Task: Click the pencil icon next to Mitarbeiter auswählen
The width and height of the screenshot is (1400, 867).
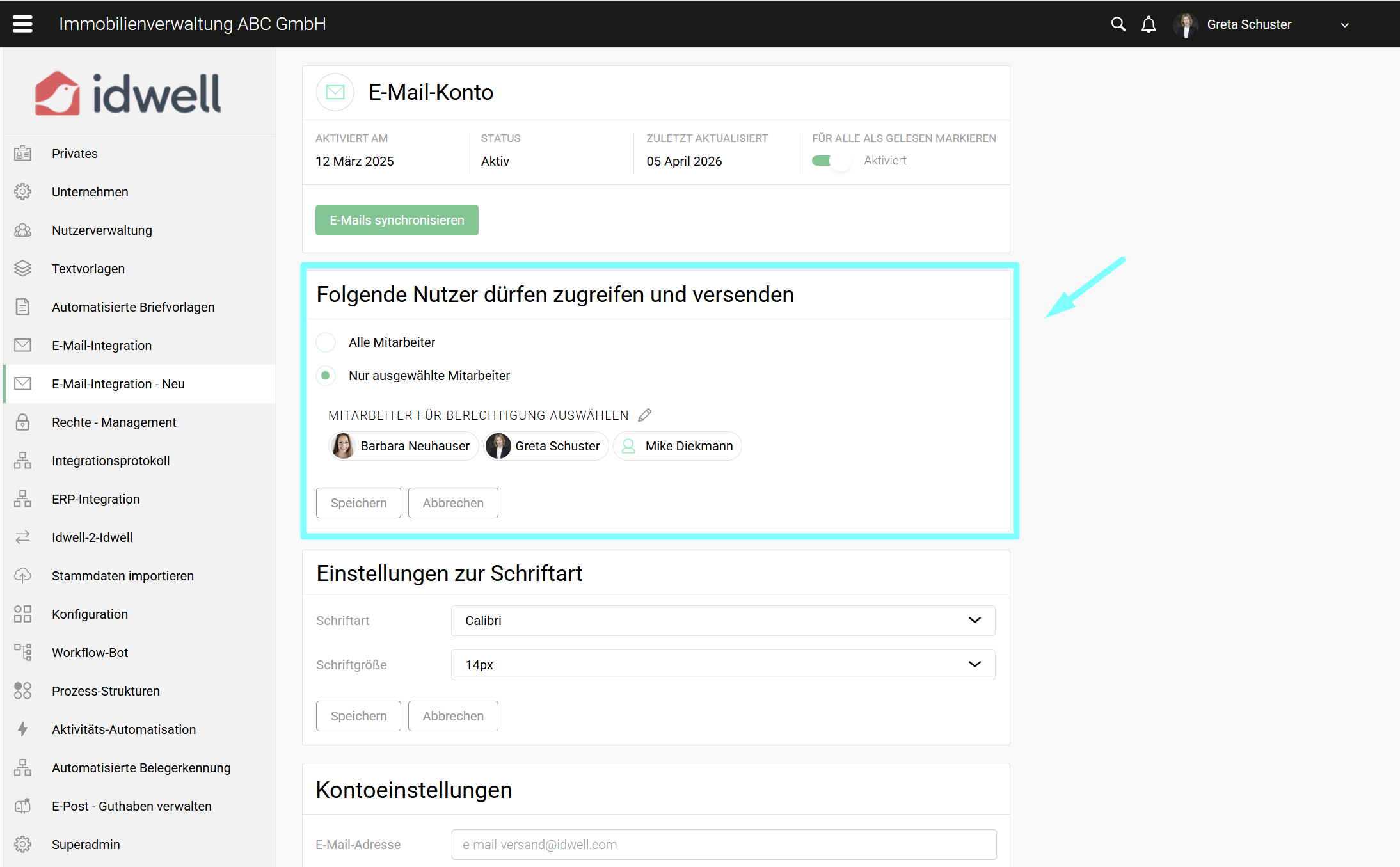Action: tap(645, 415)
